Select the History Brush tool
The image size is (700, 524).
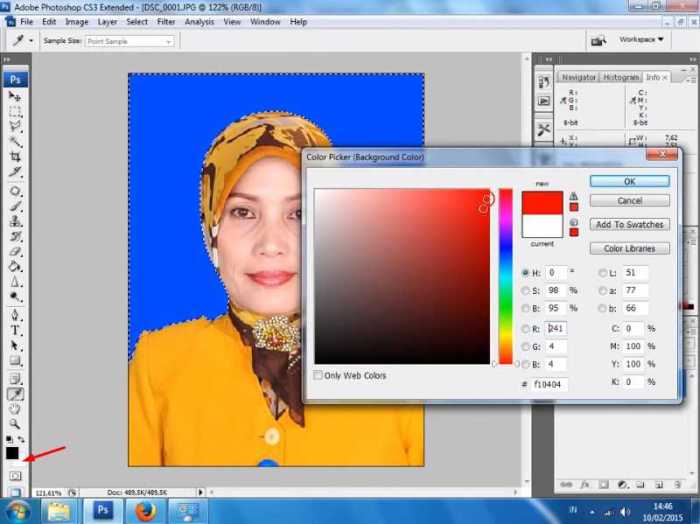point(15,237)
